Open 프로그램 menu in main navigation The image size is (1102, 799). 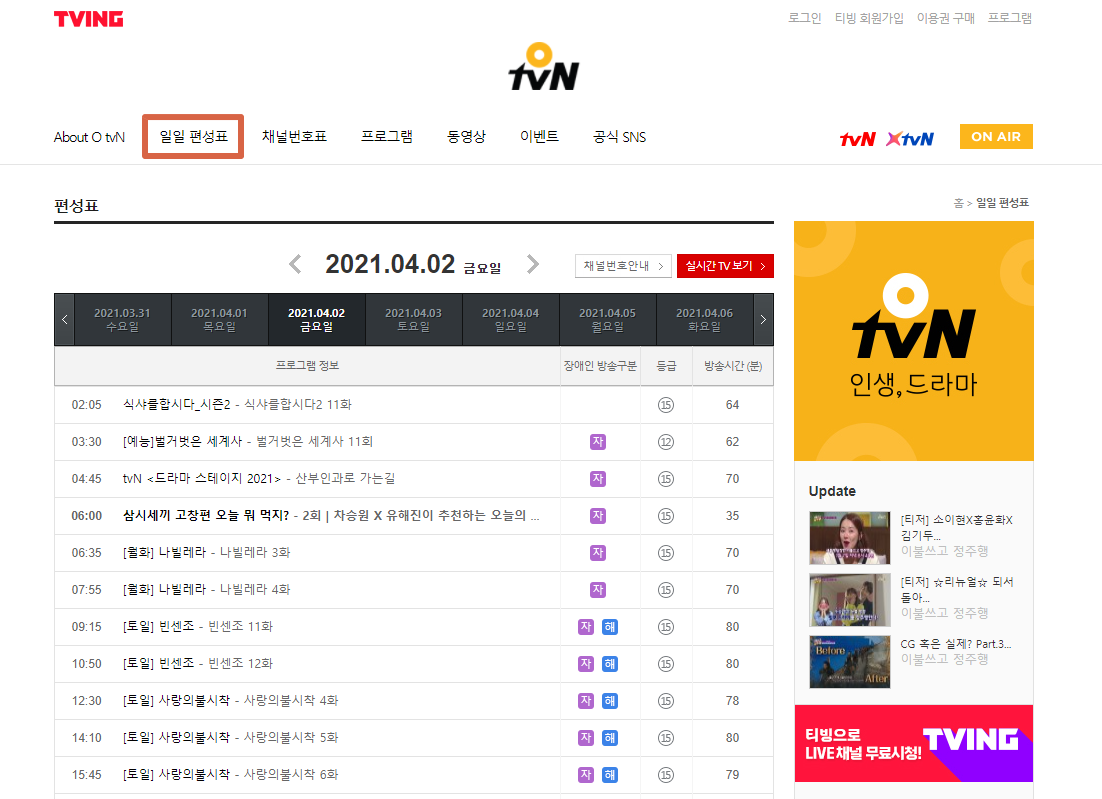tap(387, 136)
